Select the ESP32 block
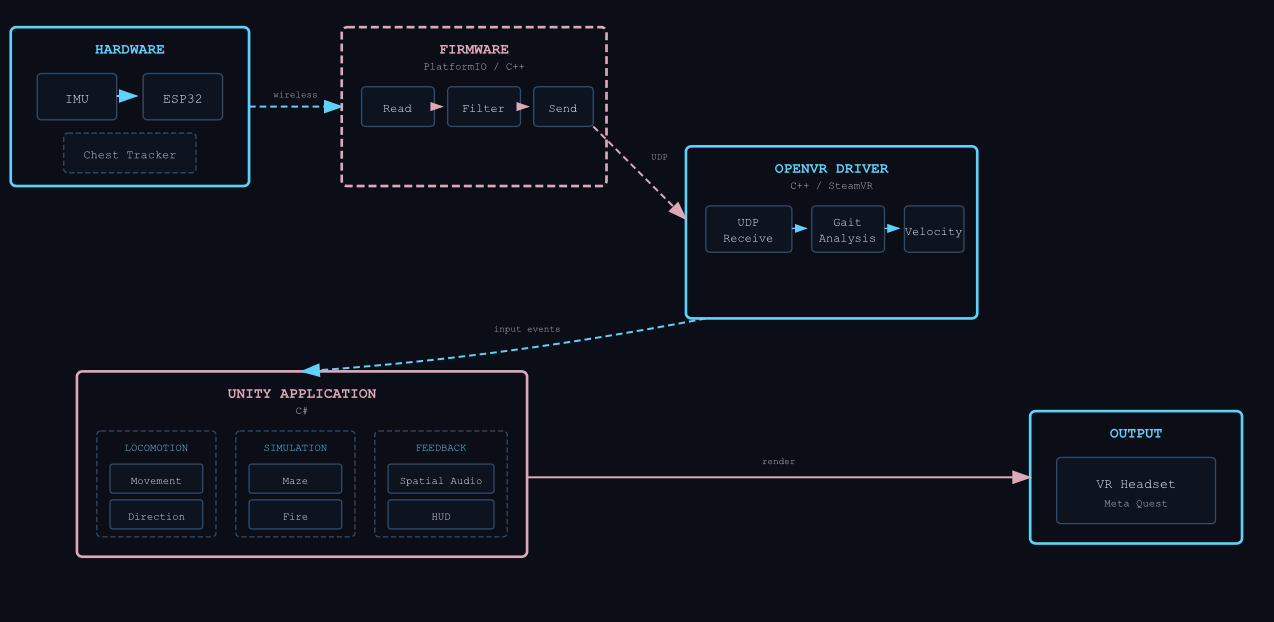1274x622 pixels. tap(182, 97)
